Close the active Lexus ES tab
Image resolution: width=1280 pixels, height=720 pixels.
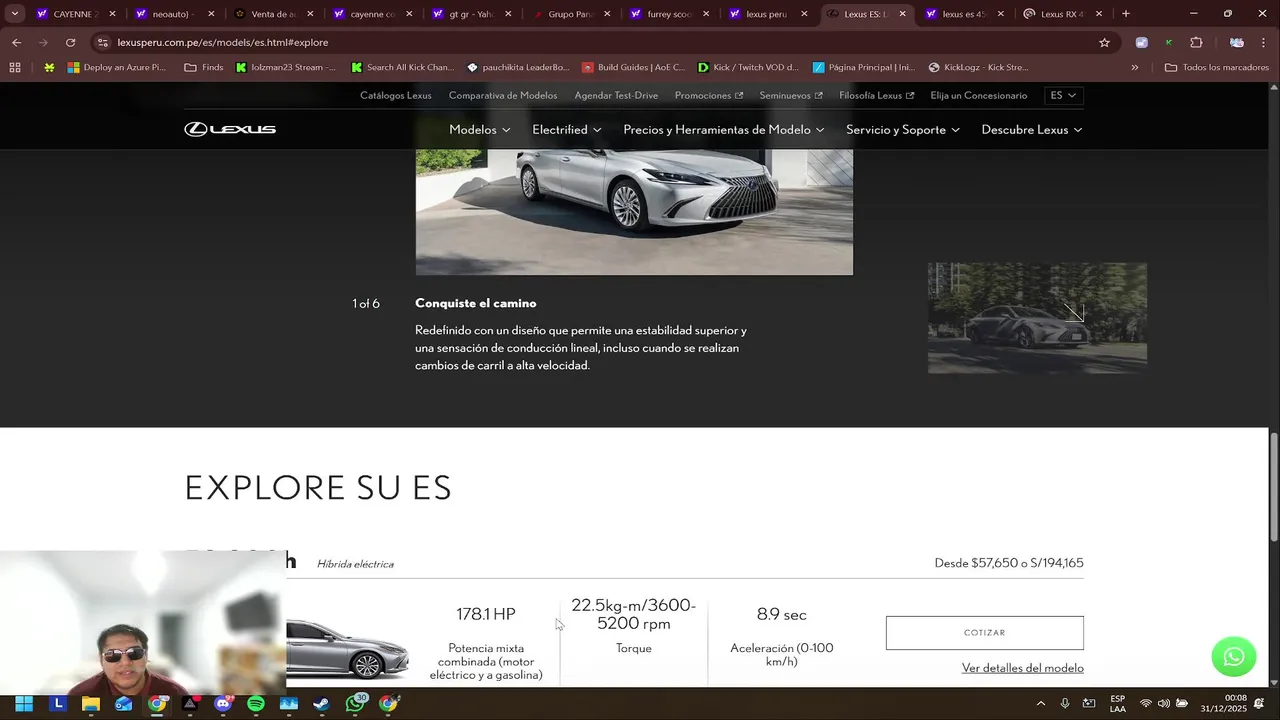[902, 14]
